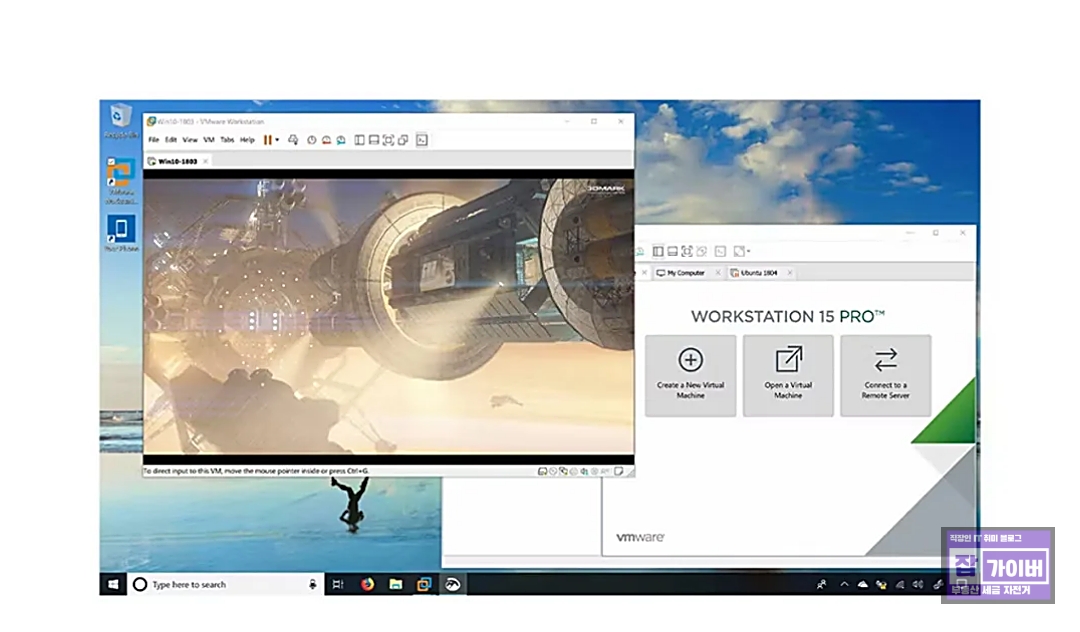Show console view icon in Workstation 15 window
Screen dimensions: 1080x632
720,251
